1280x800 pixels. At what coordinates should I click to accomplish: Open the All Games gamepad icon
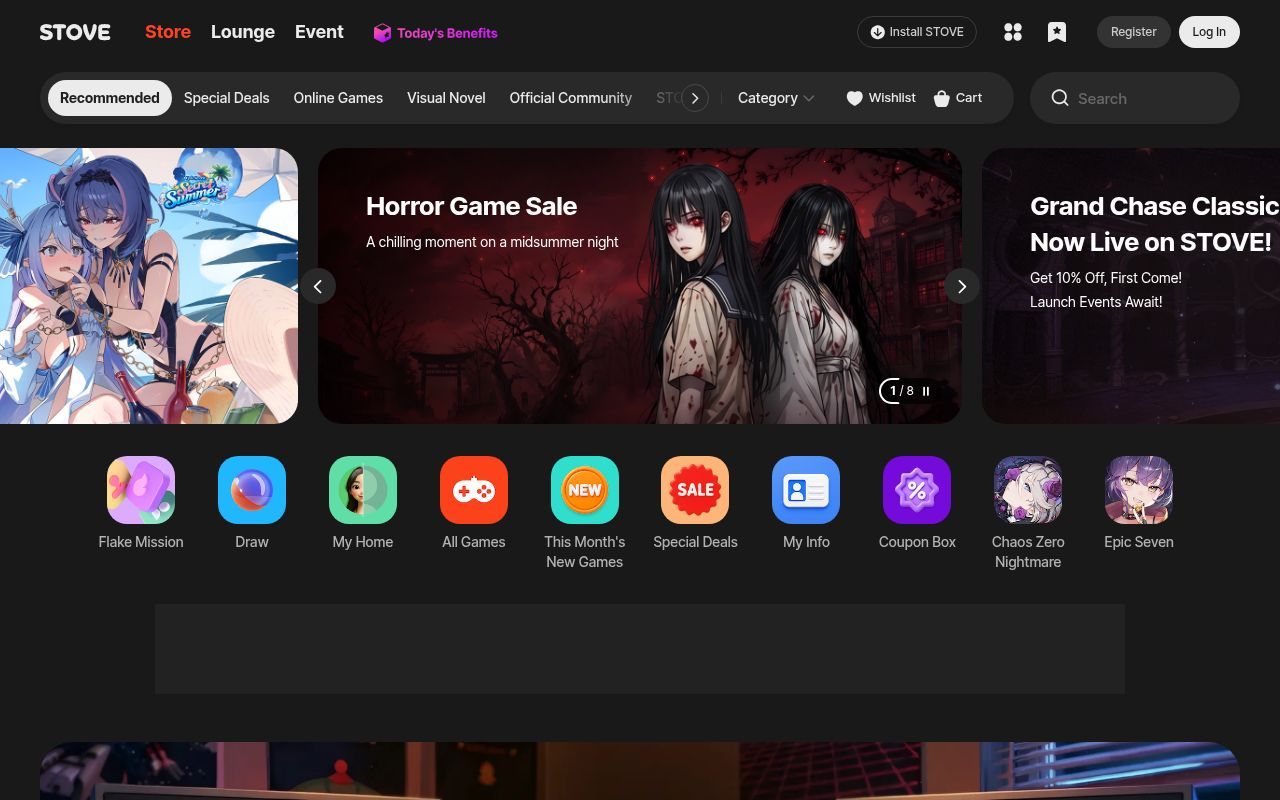pyautogui.click(x=474, y=490)
